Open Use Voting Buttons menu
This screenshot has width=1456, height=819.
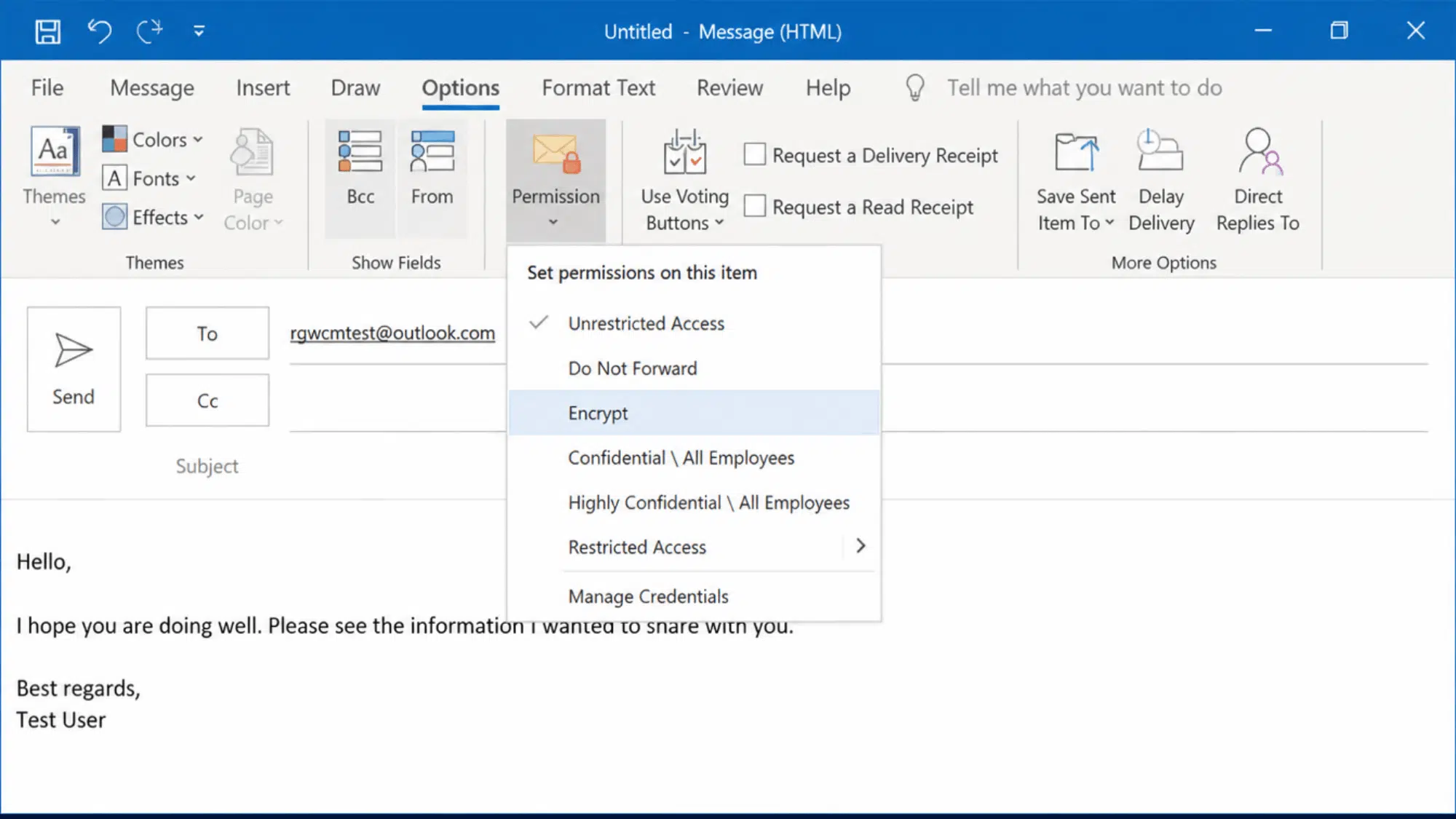pos(684,179)
